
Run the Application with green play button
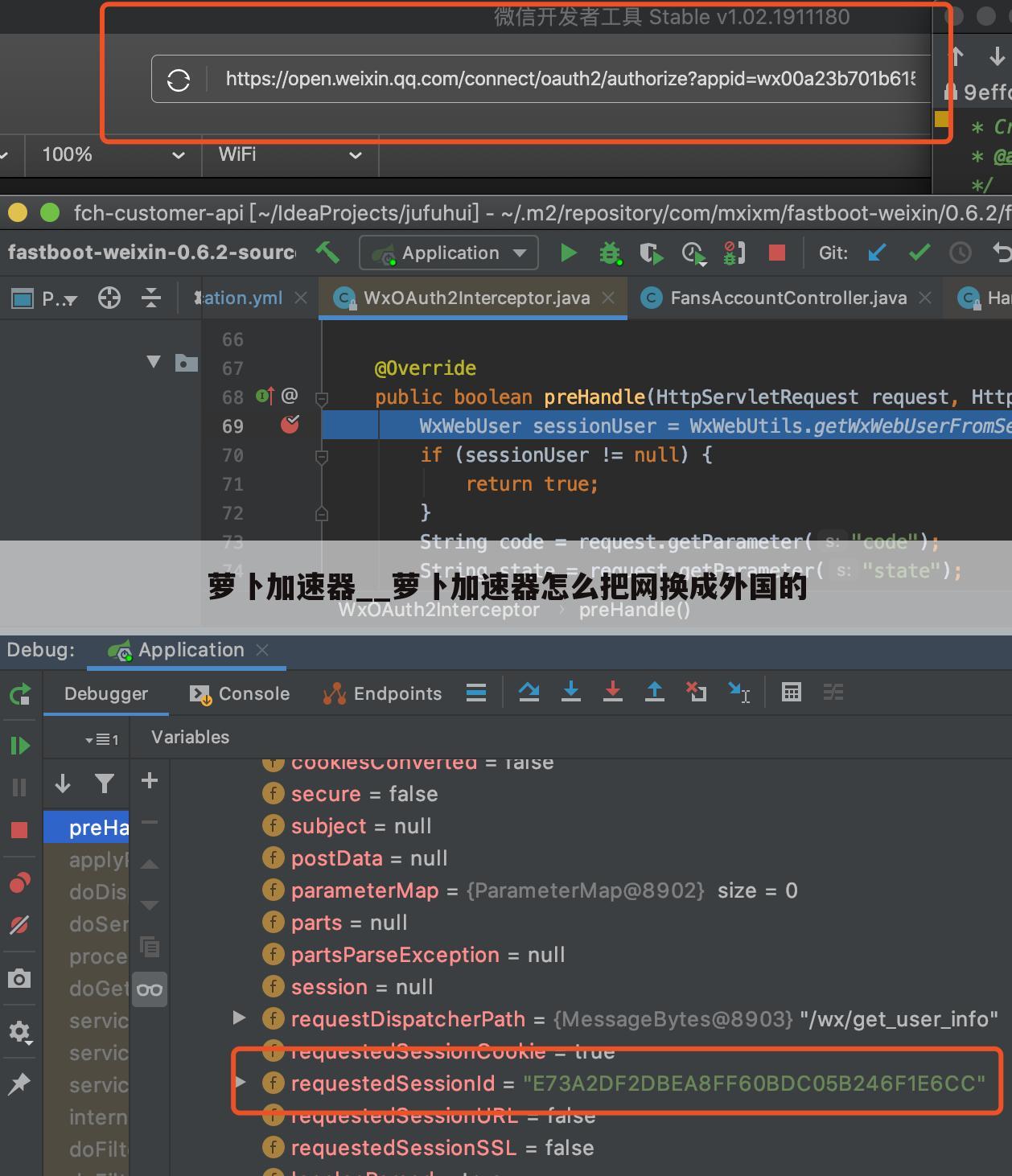(x=568, y=253)
